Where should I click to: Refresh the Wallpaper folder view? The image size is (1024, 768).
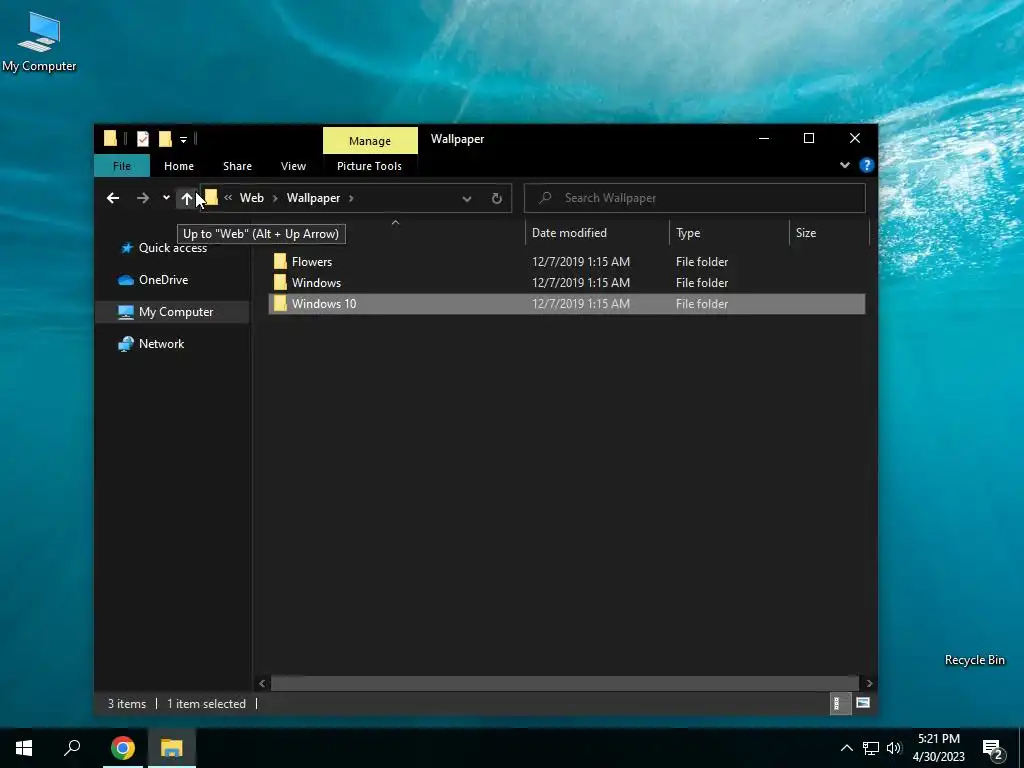496,199
